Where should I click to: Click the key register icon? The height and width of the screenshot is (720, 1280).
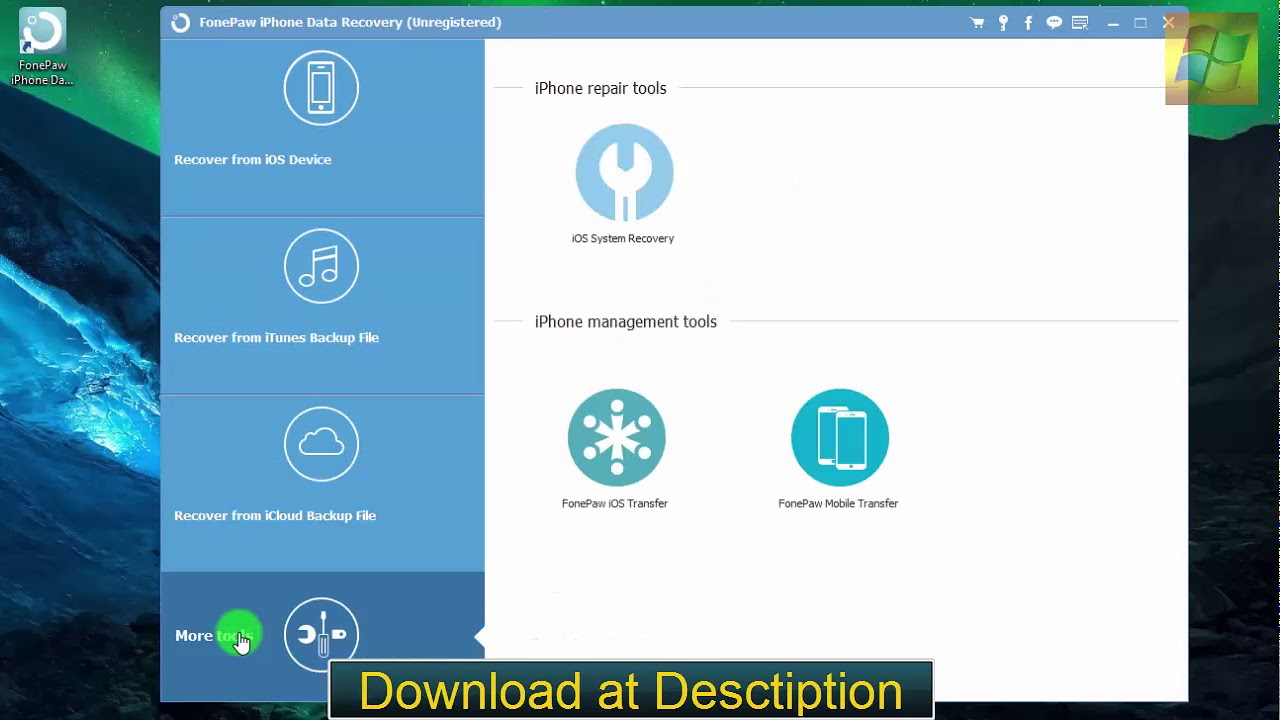[x=1003, y=22]
